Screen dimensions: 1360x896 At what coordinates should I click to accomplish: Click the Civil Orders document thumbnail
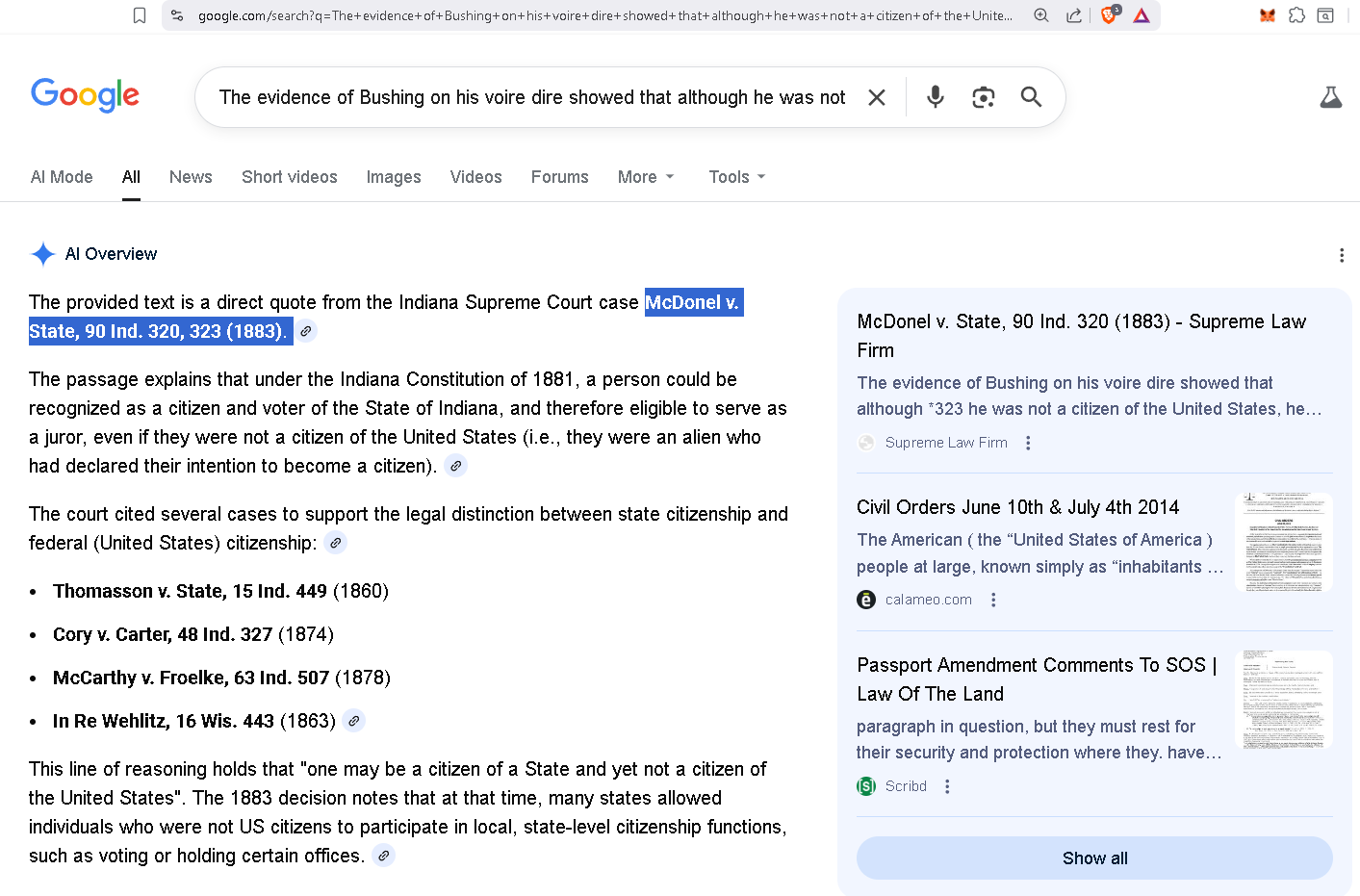tap(1283, 542)
